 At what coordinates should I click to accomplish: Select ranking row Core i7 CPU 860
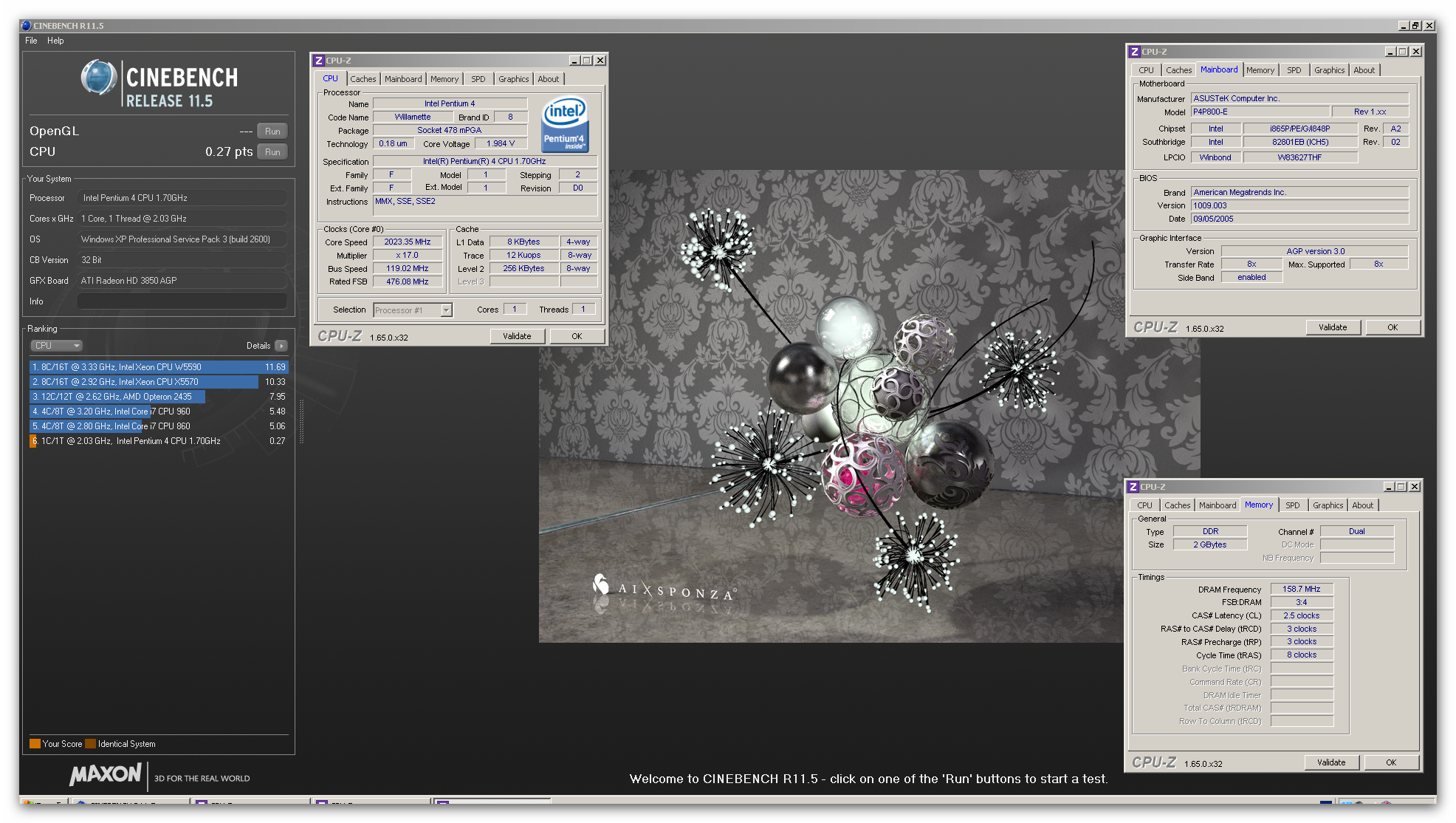(159, 426)
